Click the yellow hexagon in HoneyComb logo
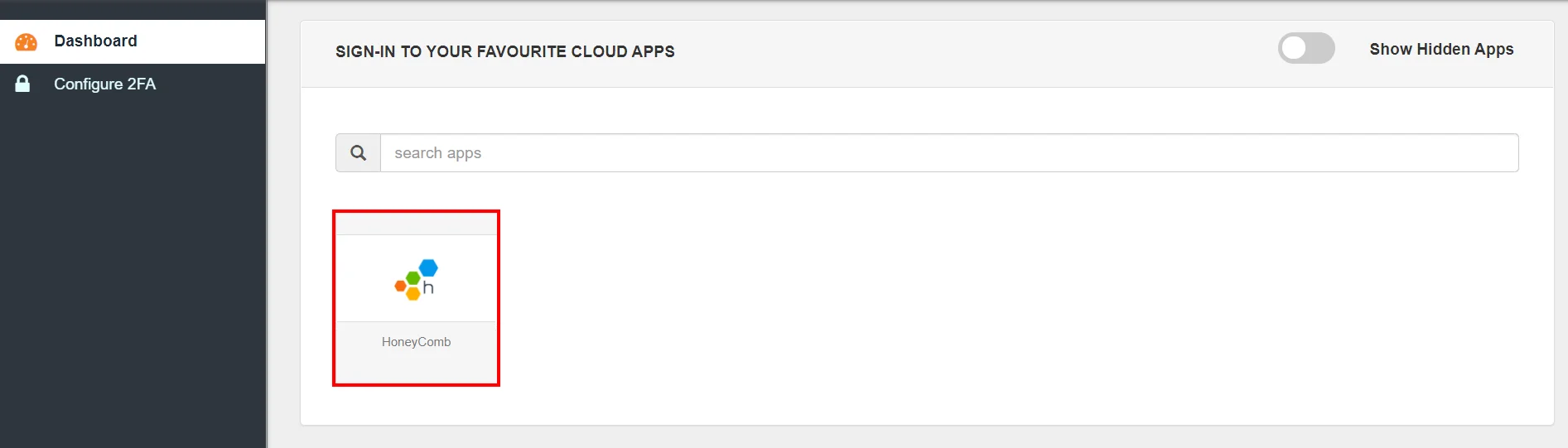This screenshot has width=1568, height=448. coord(413,294)
